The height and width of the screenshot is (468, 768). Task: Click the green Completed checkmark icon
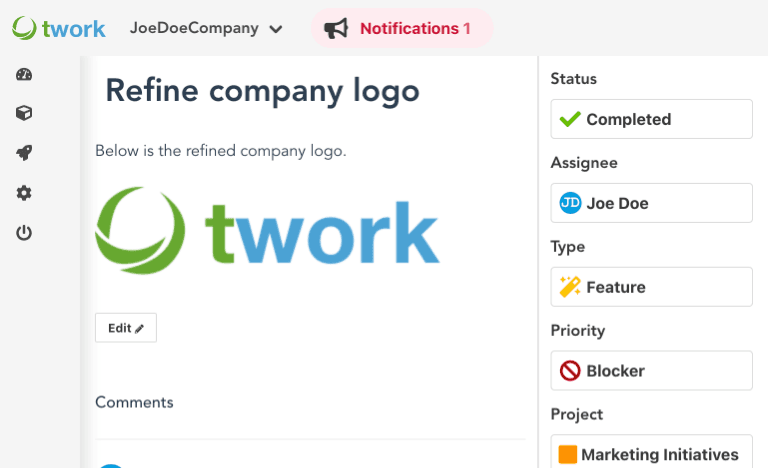click(x=570, y=119)
